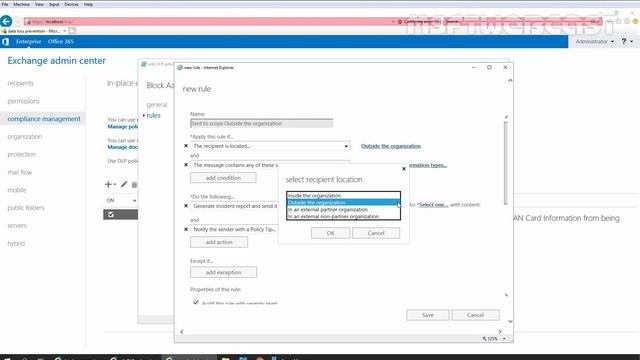Image resolution: width=640 pixels, height=360 pixels.
Task: Go back with the browser back arrow
Action: [6, 21]
